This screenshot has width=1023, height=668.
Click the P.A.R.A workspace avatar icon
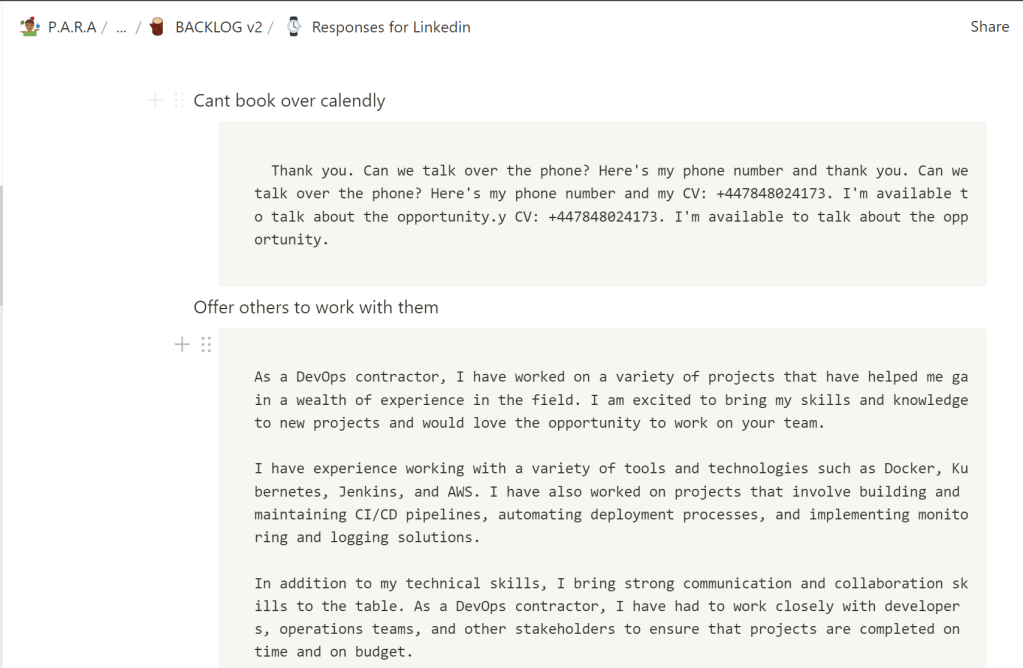pyautogui.click(x=29, y=27)
